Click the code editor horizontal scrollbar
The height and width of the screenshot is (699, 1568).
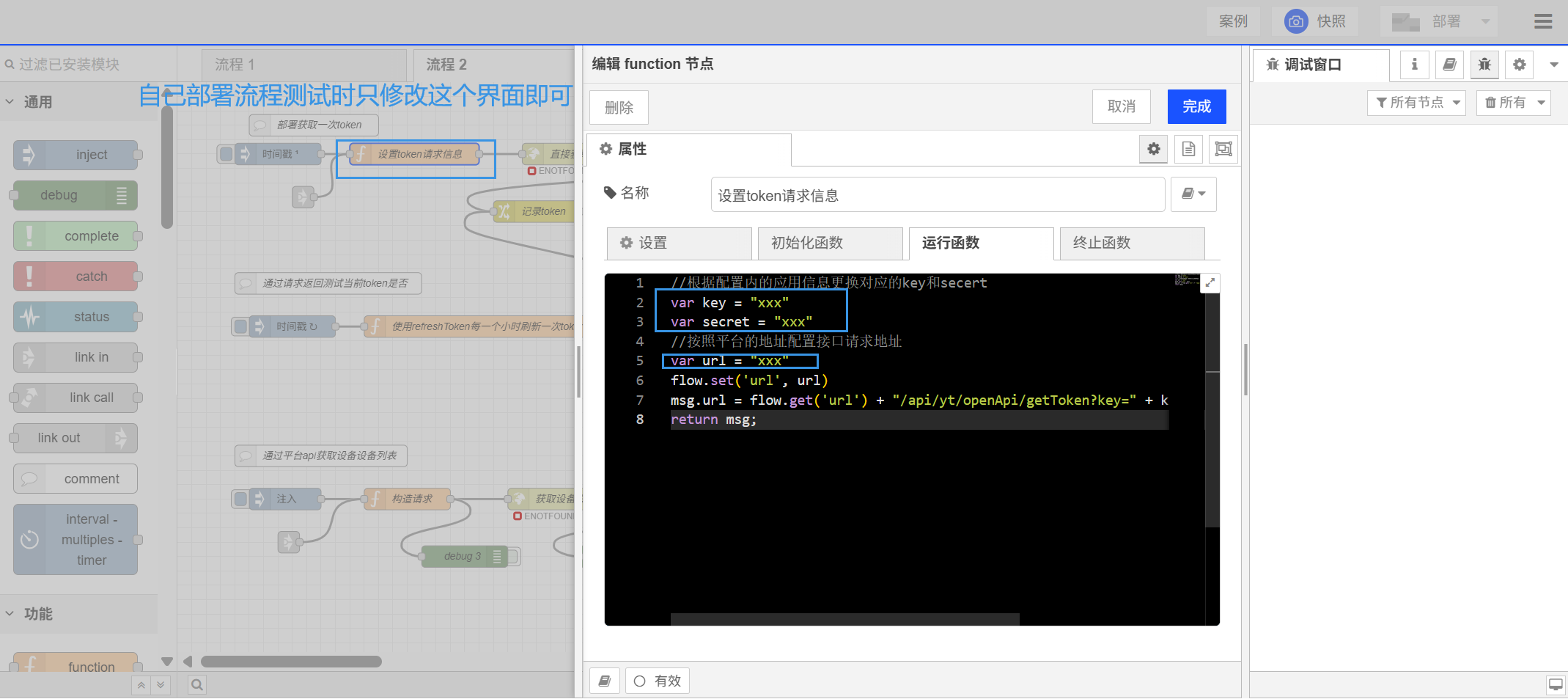click(844, 620)
